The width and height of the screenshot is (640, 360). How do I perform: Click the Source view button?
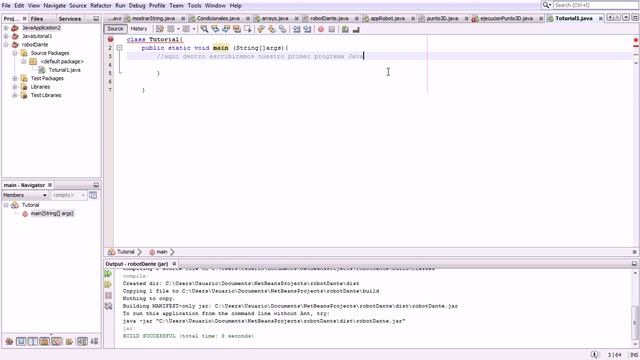tap(115, 29)
